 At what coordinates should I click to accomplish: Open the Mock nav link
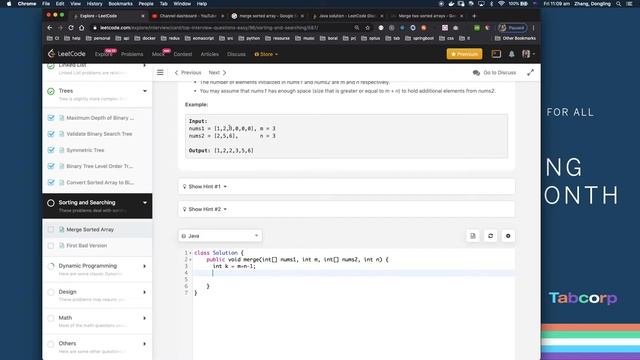click(x=158, y=54)
